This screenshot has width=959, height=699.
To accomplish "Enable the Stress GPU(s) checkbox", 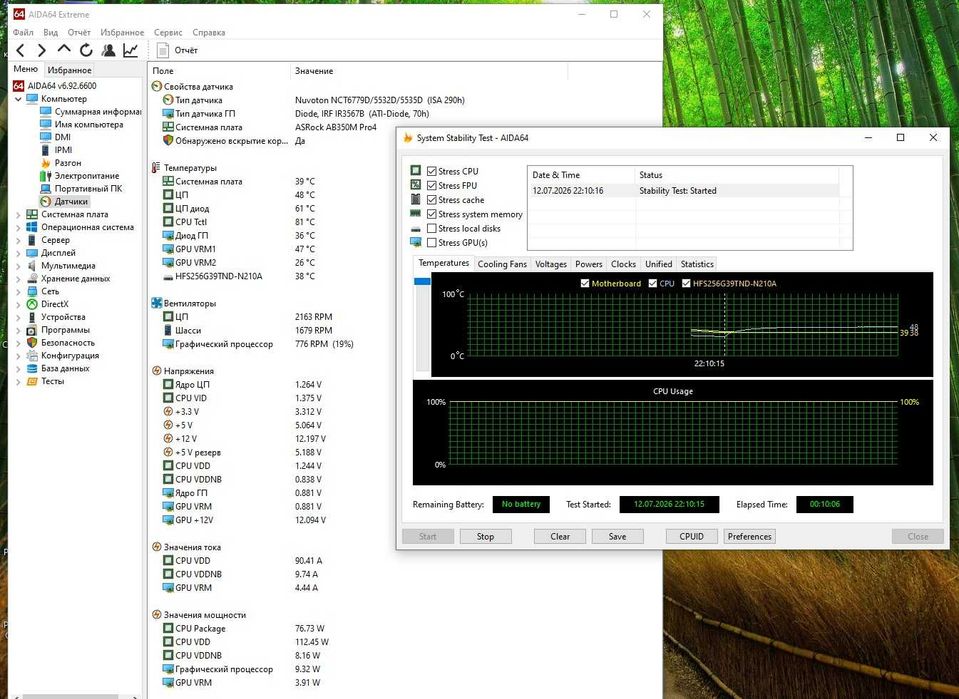I will click(x=432, y=243).
